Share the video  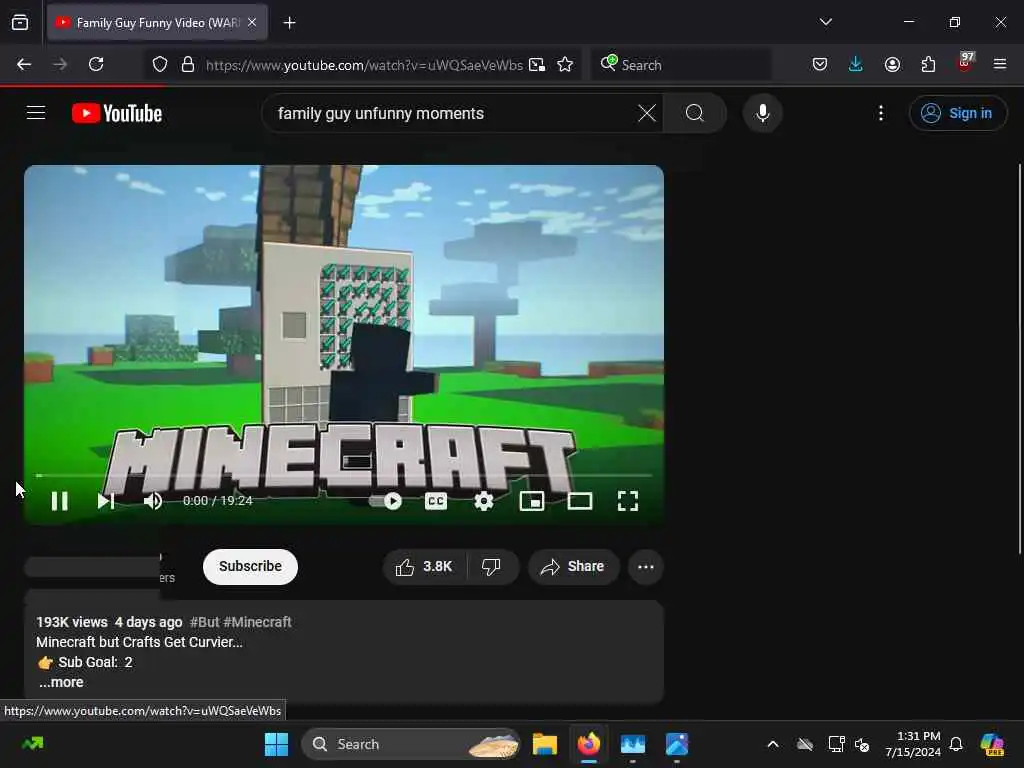(573, 566)
